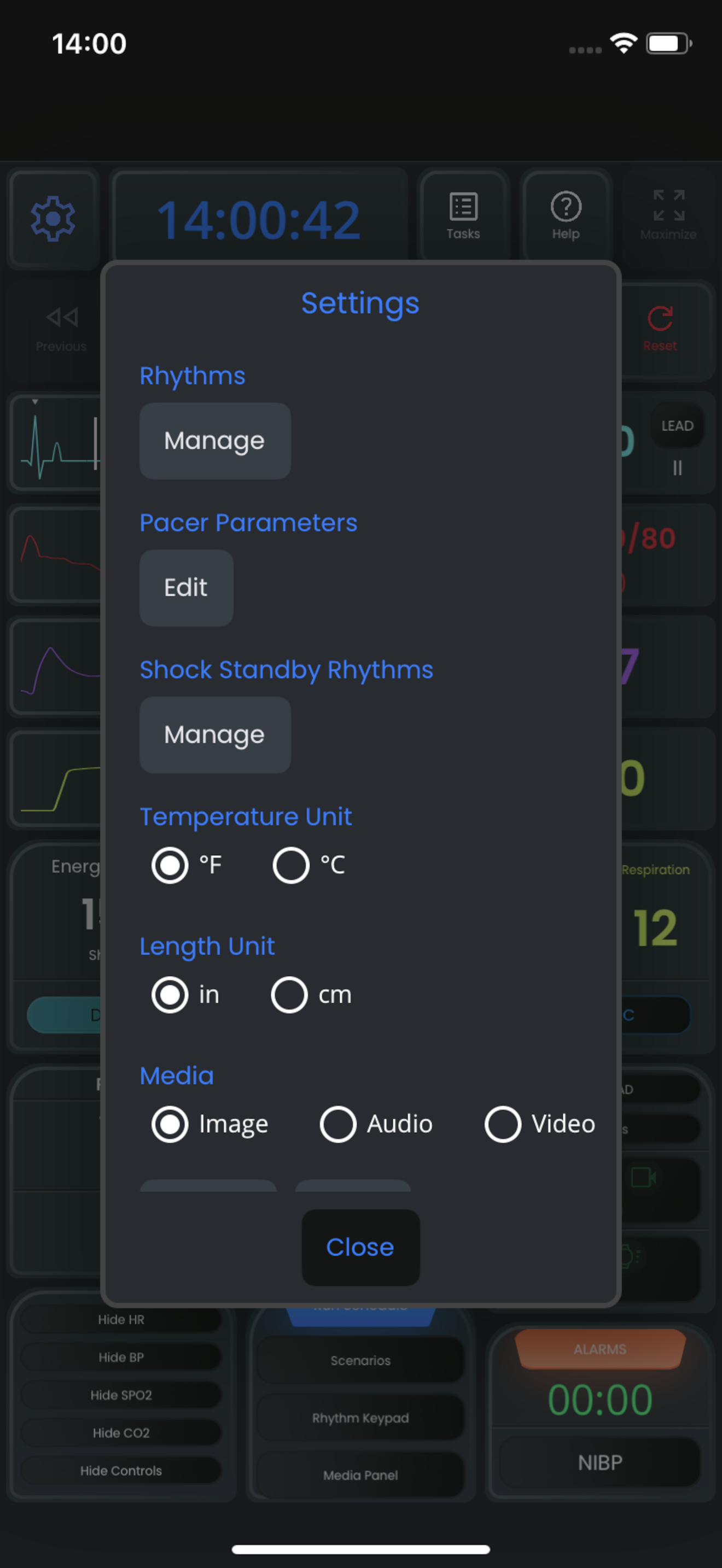Toggle Hide SPO2 display
The image size is (722, 1568).
coord(121,1395)
